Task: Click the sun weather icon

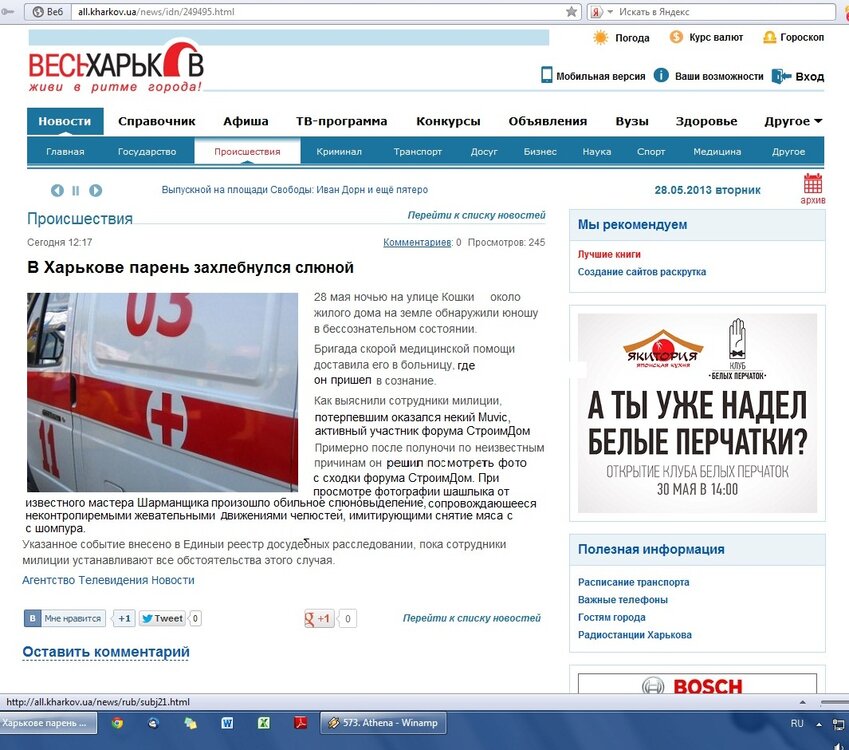Action: coord(600,37)
